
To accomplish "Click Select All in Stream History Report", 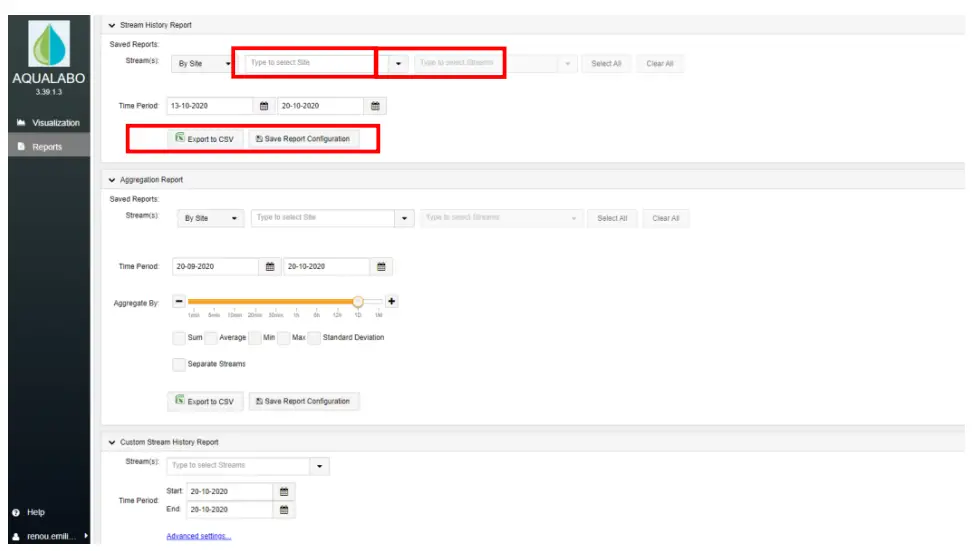I will tap(606, 63).
